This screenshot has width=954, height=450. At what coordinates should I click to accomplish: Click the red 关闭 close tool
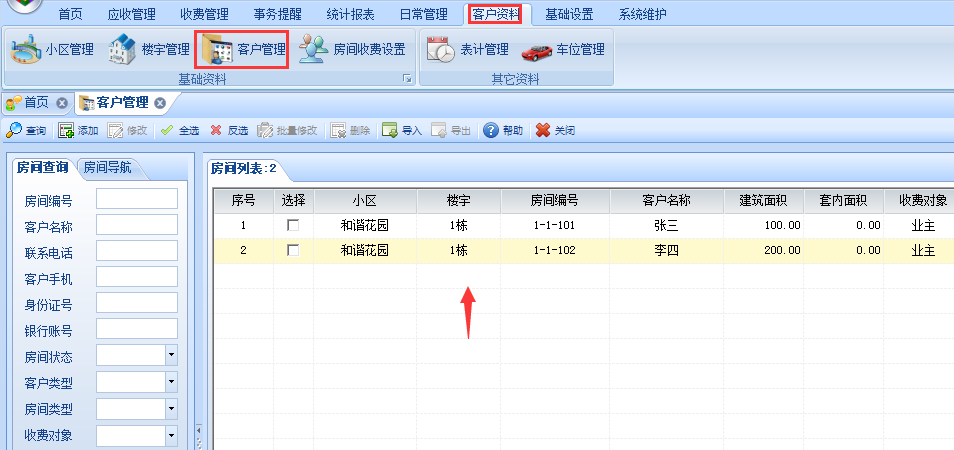coord(555,130)
